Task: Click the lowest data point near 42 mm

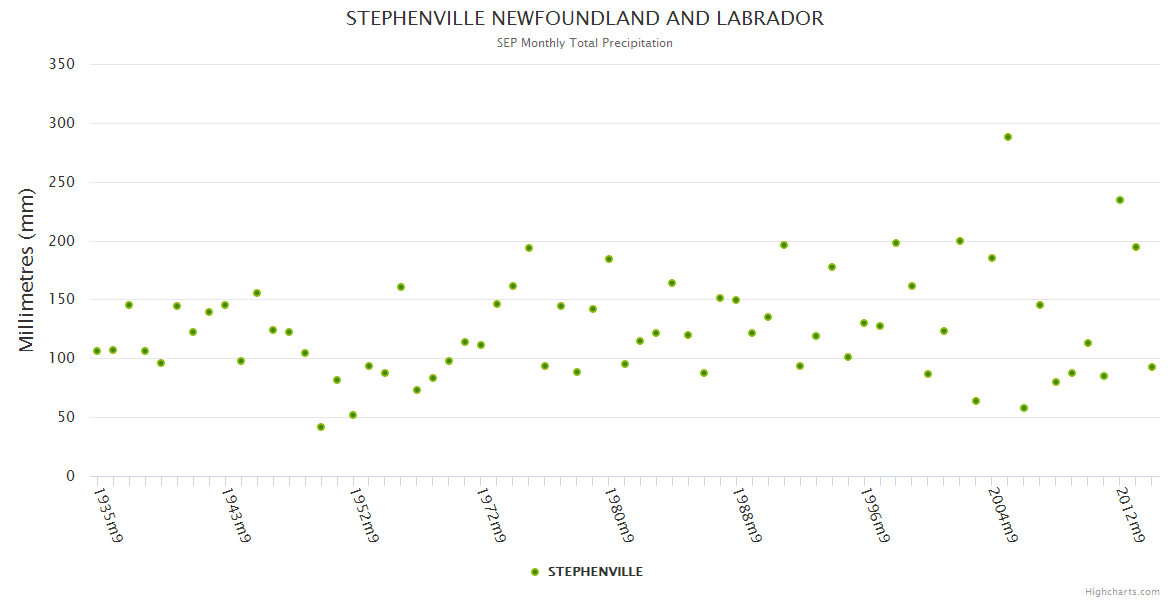Action: 321,427
